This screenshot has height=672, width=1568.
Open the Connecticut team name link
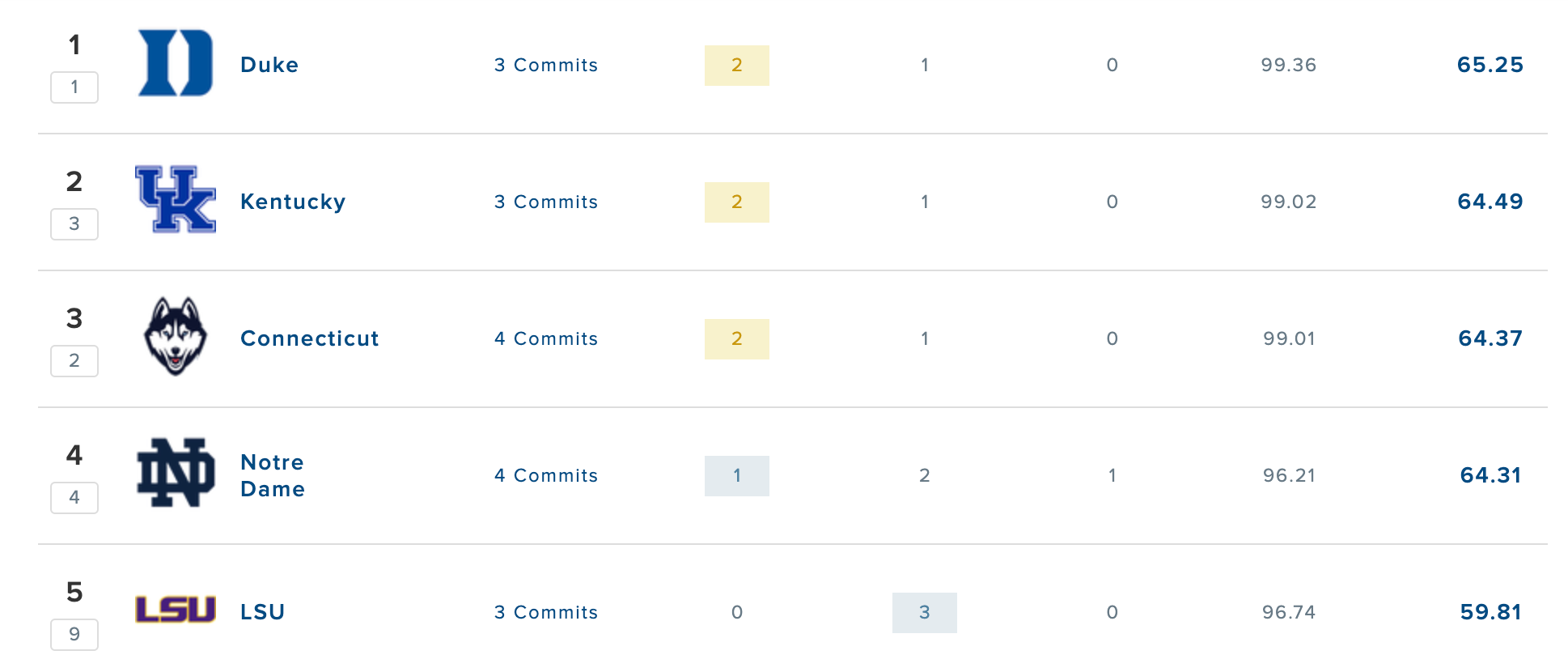310,338
